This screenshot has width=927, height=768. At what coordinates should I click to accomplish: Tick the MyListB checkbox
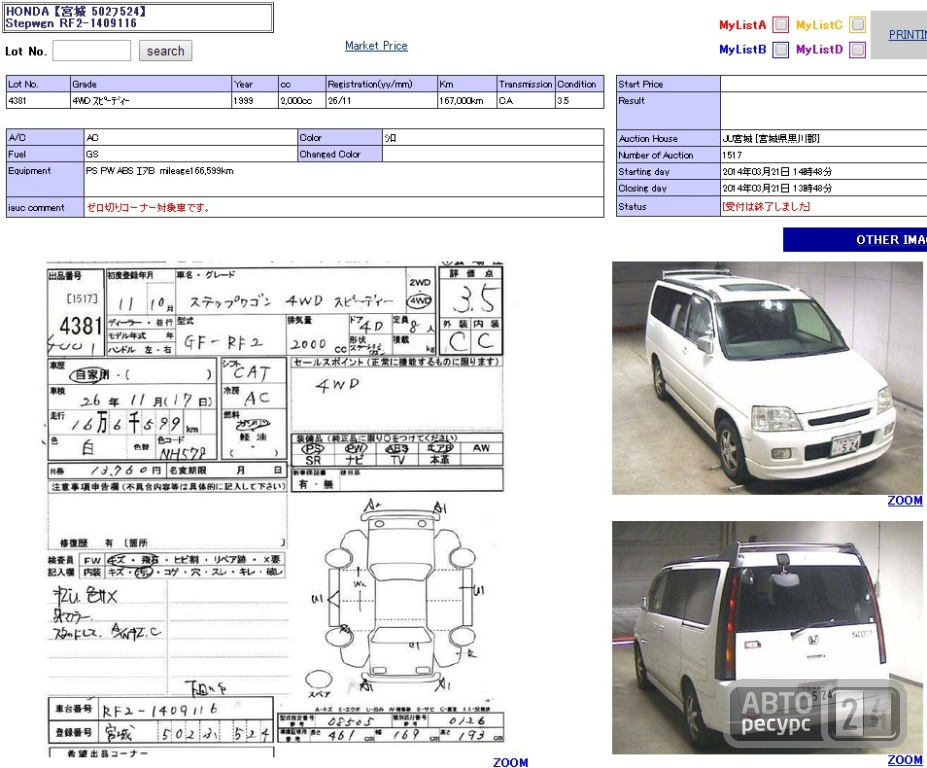(781, 50)
